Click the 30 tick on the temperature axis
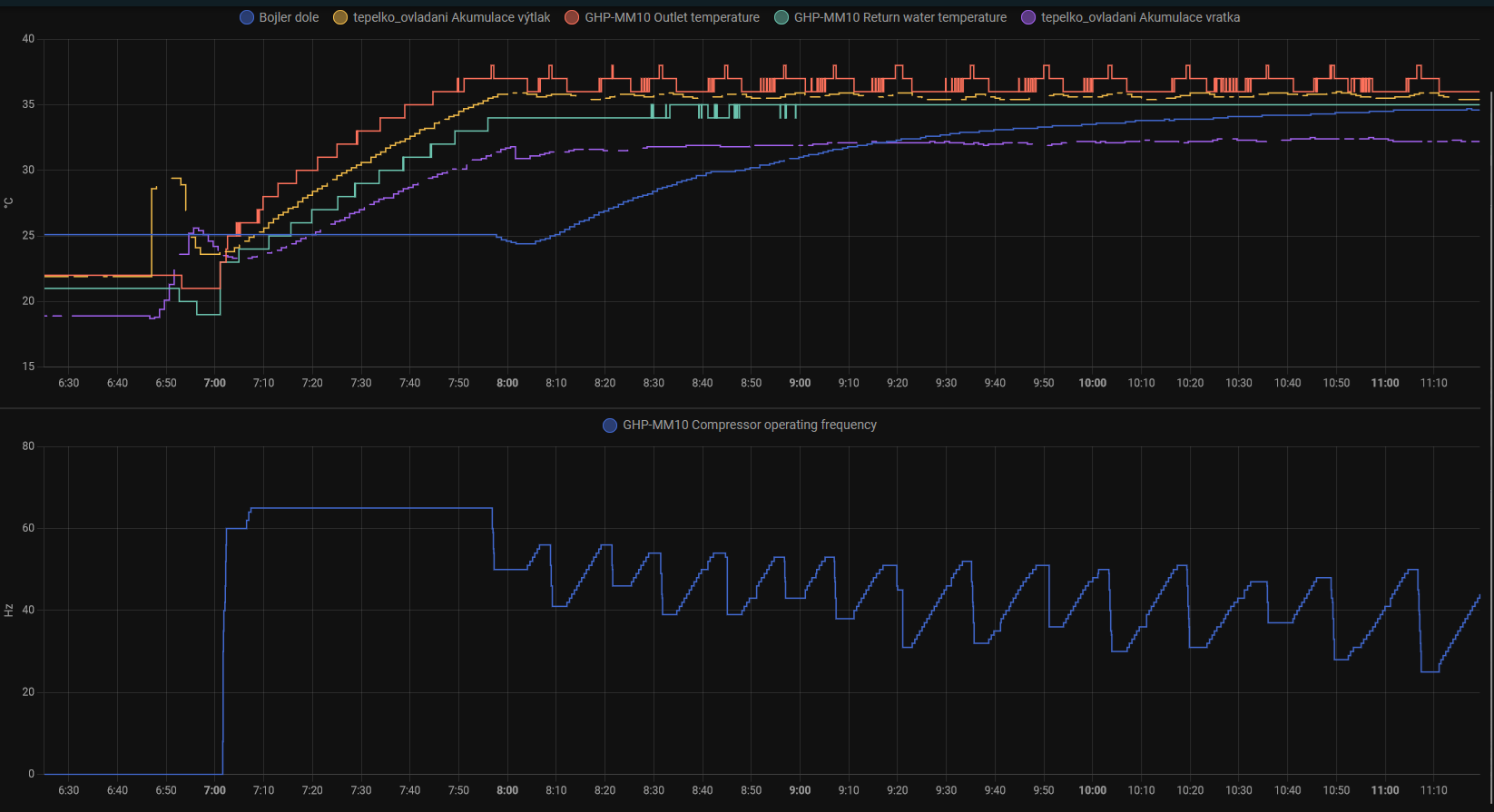 point(29,170)
